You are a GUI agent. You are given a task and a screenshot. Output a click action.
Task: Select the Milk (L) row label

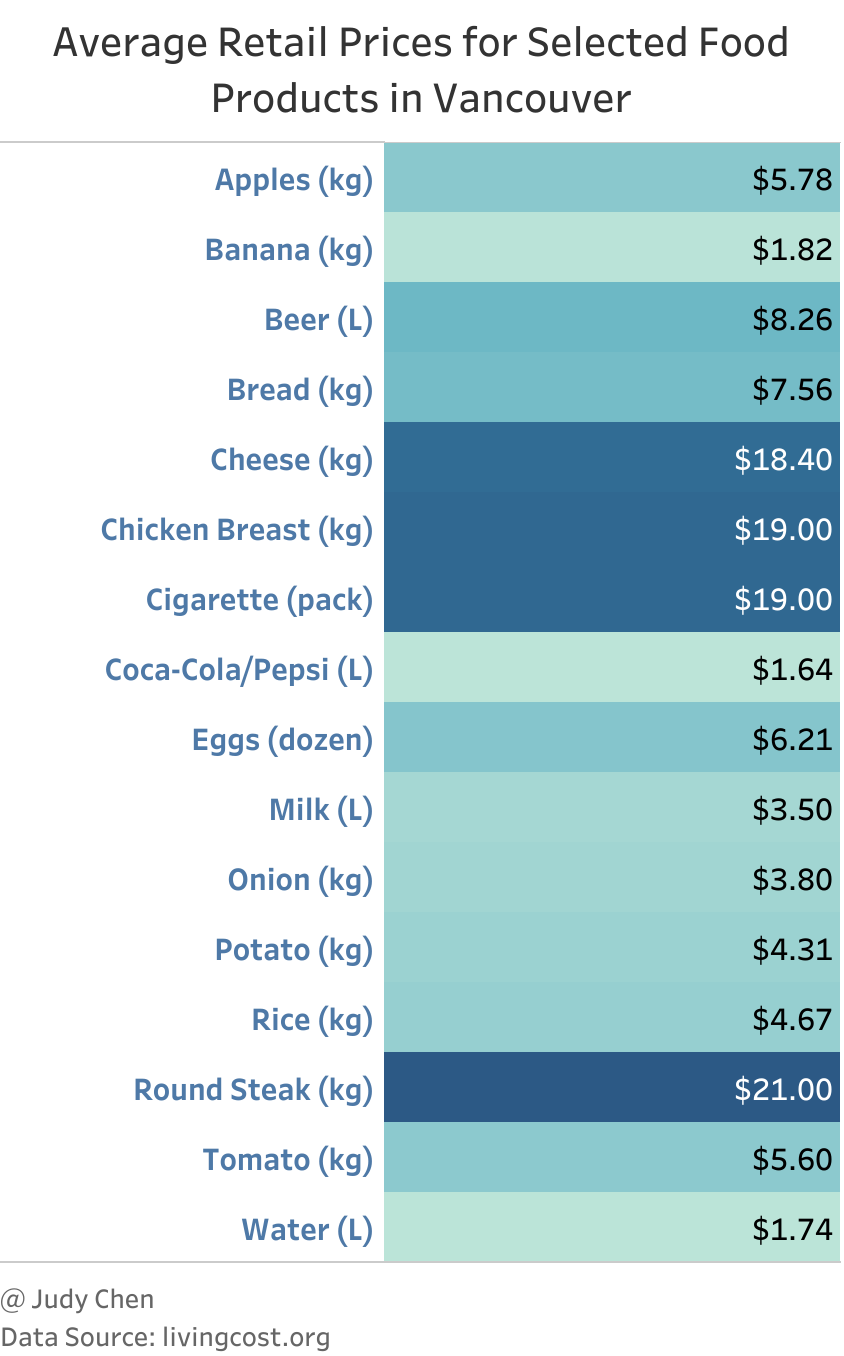320,810
